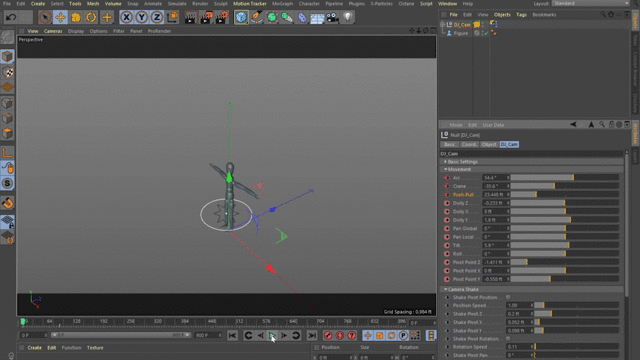Image resolution: width=640 pixels, height=360 pixels.
Task: Toggle Parameter P keying icon
Action: [403, 336]
